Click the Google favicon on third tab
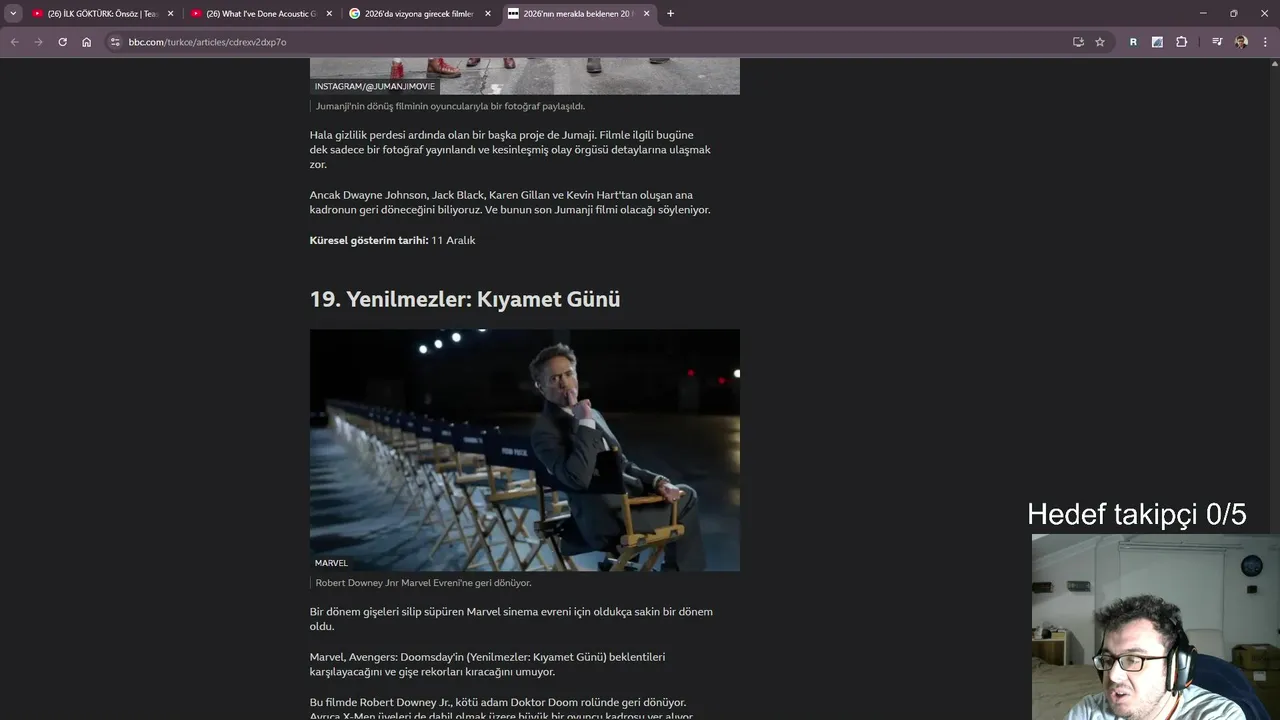The height and width of the screenshot is (720, 1280). pyautogui.click(x=355, y=13)
